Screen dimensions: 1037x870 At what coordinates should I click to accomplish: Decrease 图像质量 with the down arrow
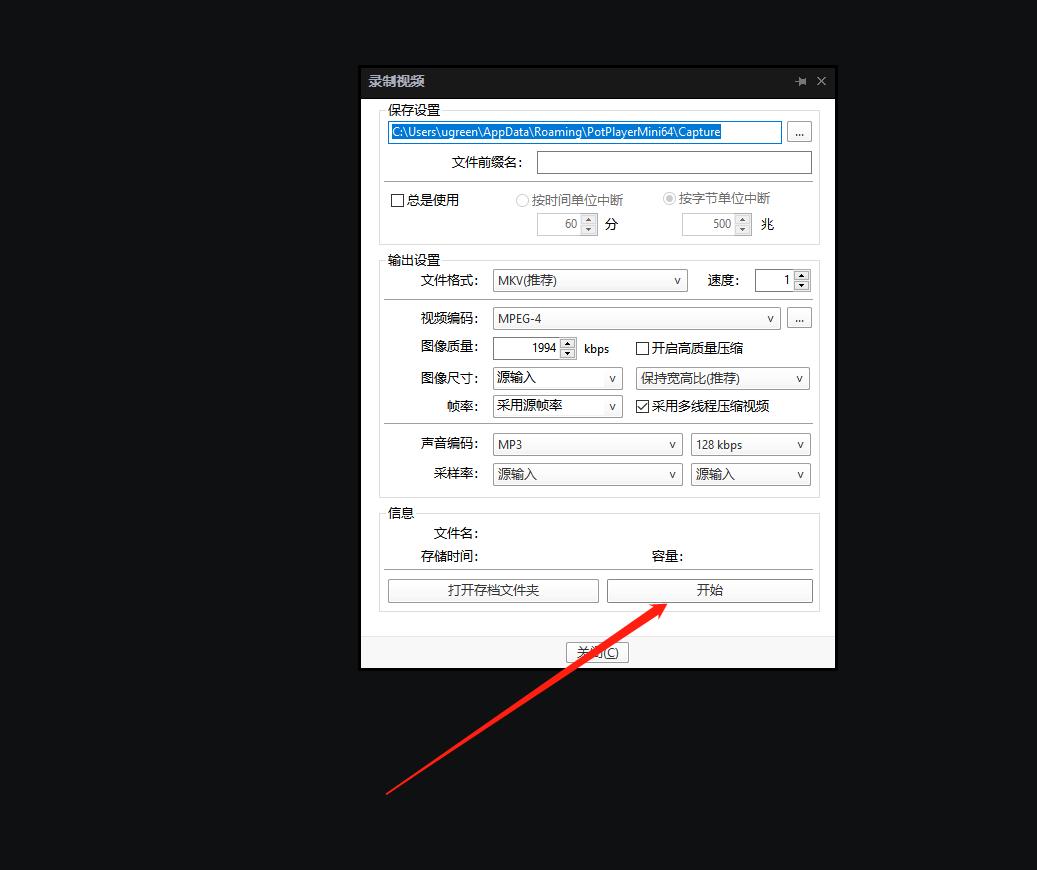[x=567, y=352]
